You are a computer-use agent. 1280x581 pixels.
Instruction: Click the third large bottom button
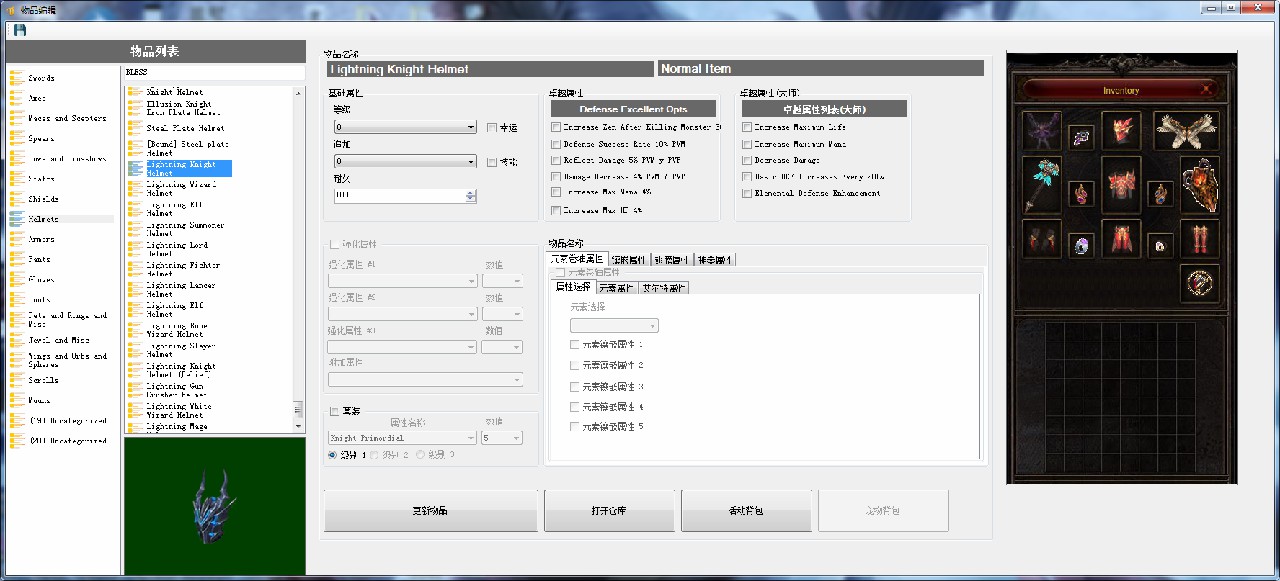click(x=746, y=510)
